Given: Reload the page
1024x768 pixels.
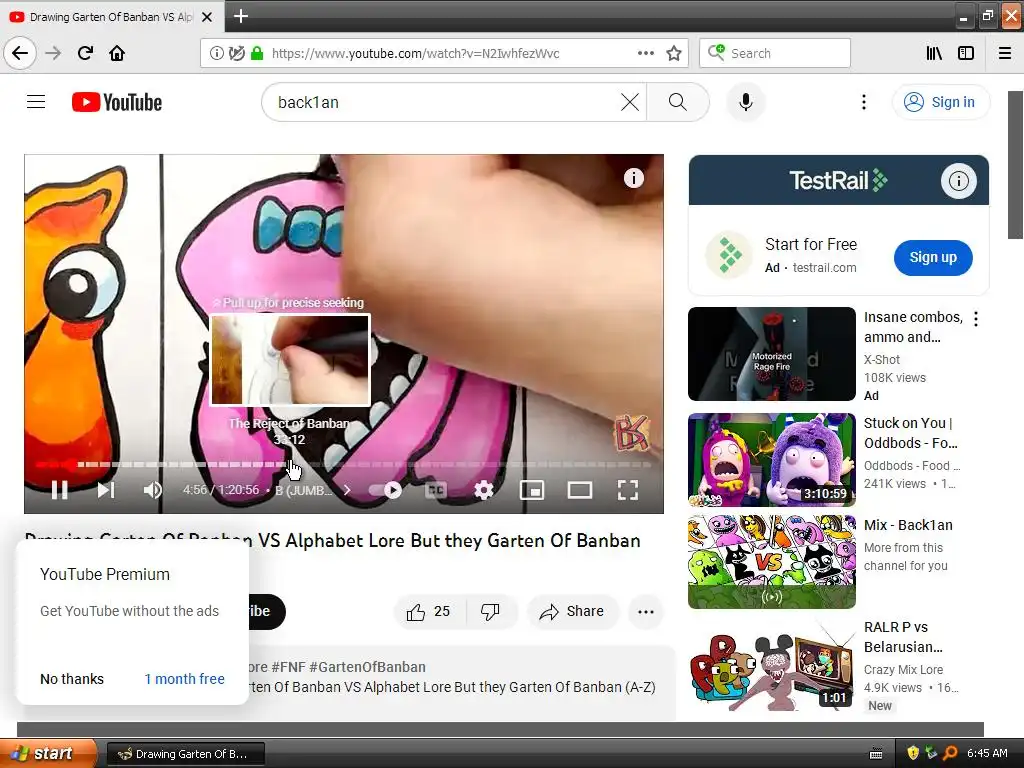Looking at the screenshot, I should [x=85, y=53].
